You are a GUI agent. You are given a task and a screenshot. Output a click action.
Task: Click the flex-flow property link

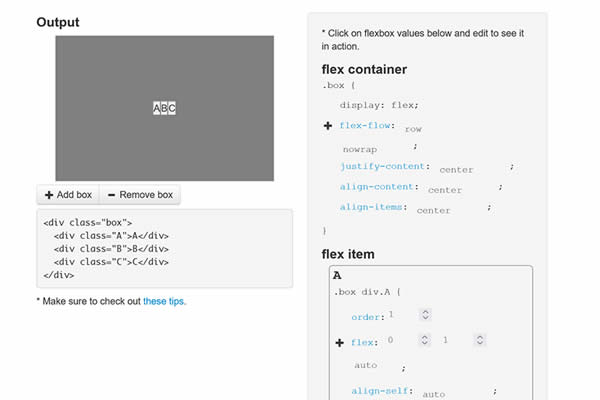pyautogui.click(x=365, y=125)
